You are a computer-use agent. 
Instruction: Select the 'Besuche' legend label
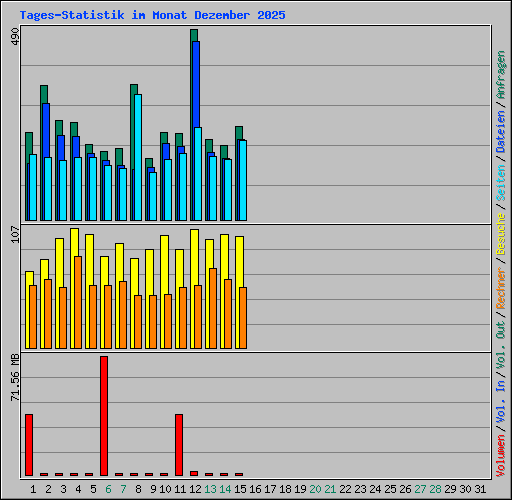[501, 234]
